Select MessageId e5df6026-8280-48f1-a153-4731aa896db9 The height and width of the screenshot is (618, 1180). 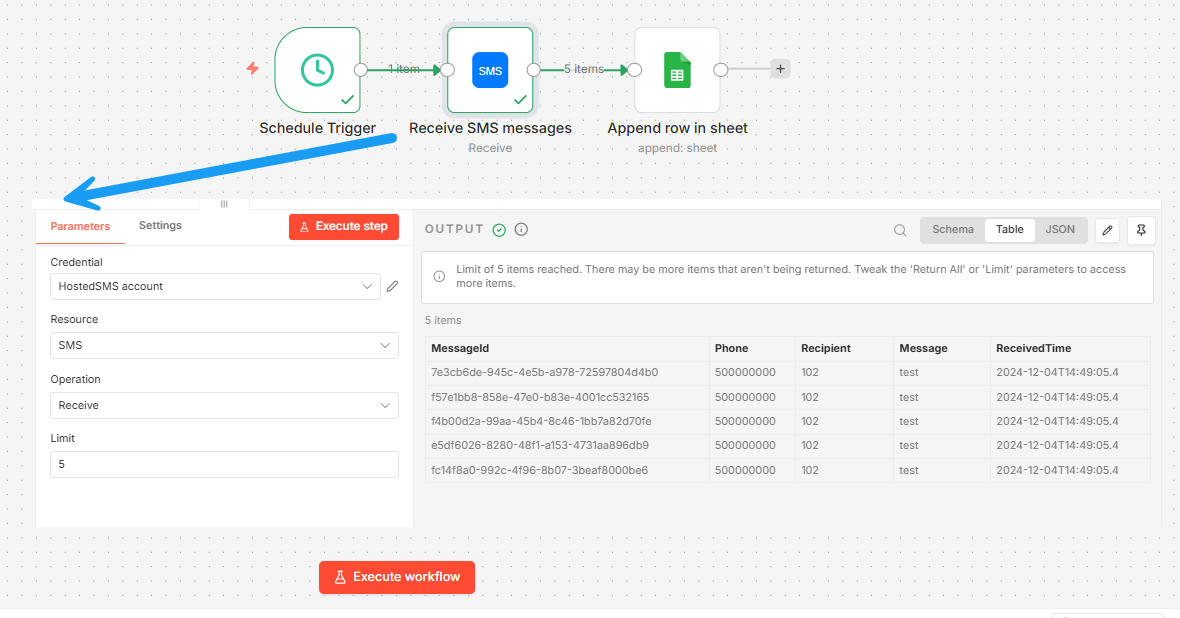point(540,446)
